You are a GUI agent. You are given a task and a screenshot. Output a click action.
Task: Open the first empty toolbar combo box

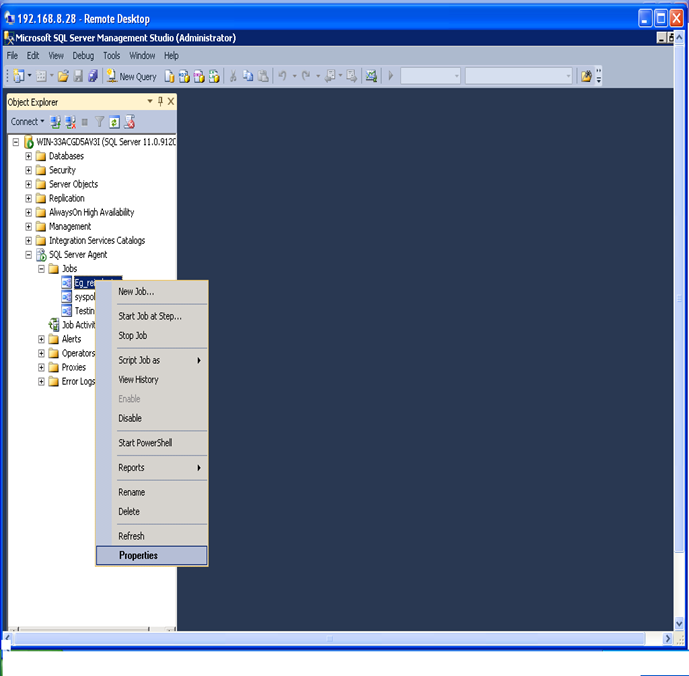[430, 76]
